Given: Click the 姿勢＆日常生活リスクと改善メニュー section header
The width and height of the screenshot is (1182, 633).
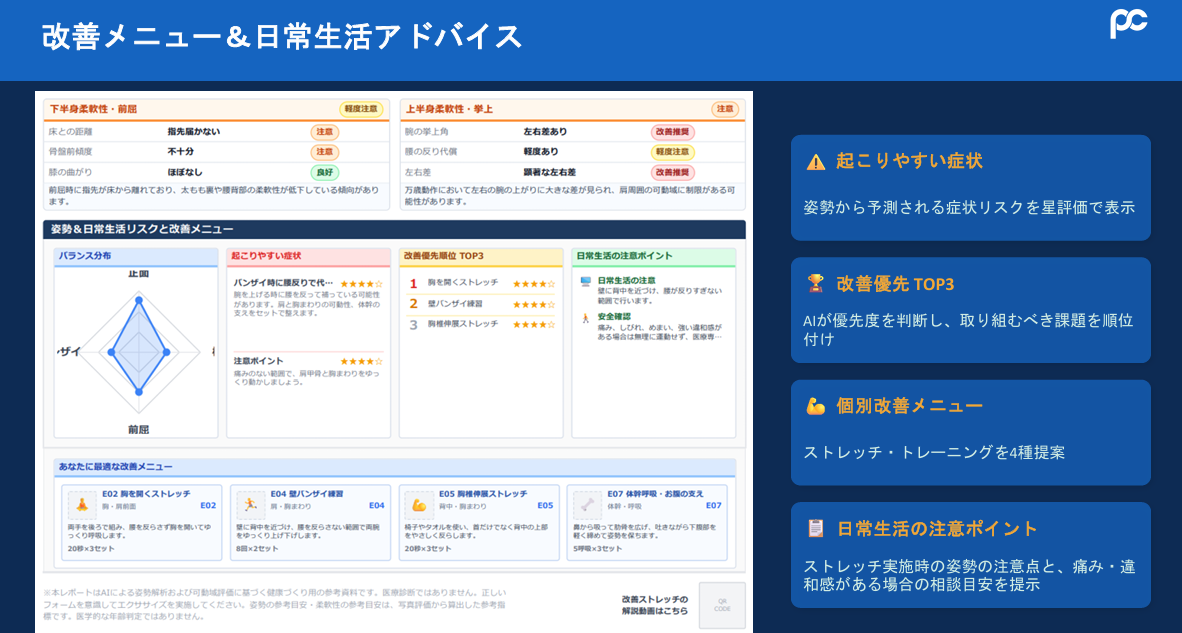Looking at the screenshot, I should tap(394, 229).
